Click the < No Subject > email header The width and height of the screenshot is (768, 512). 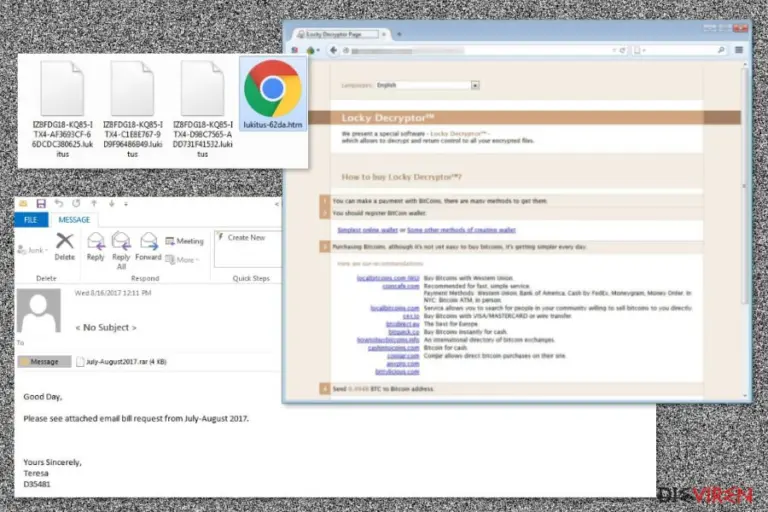[x=106, y=327]
